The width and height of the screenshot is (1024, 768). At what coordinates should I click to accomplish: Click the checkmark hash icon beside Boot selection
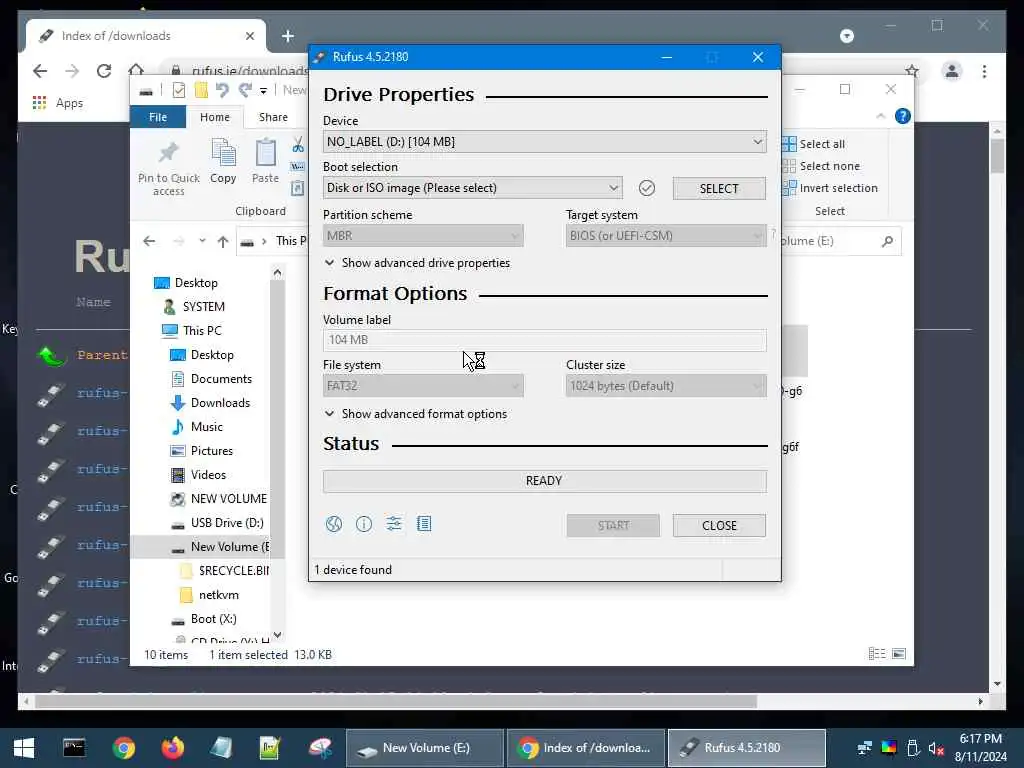(x=647, y=188)
